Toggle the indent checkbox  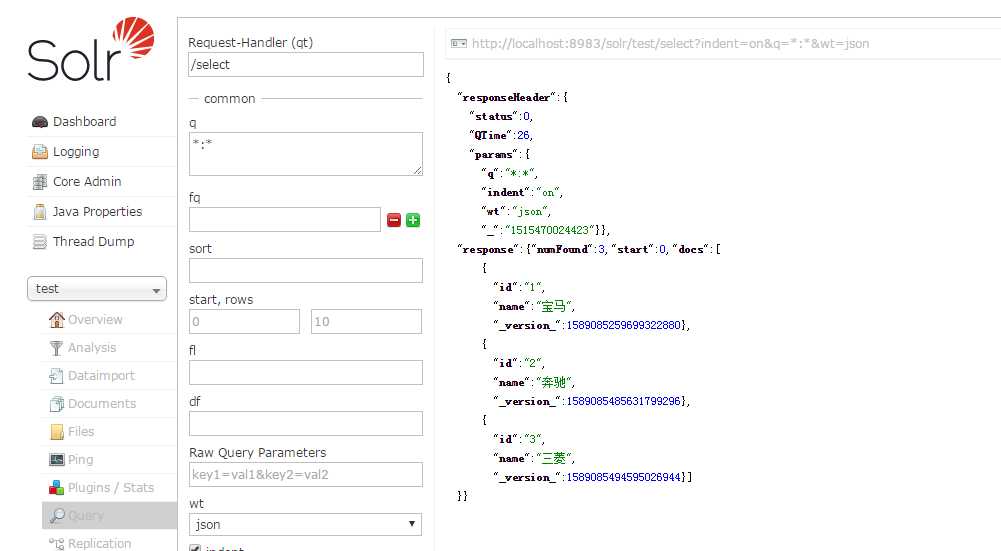pos(195,548)
